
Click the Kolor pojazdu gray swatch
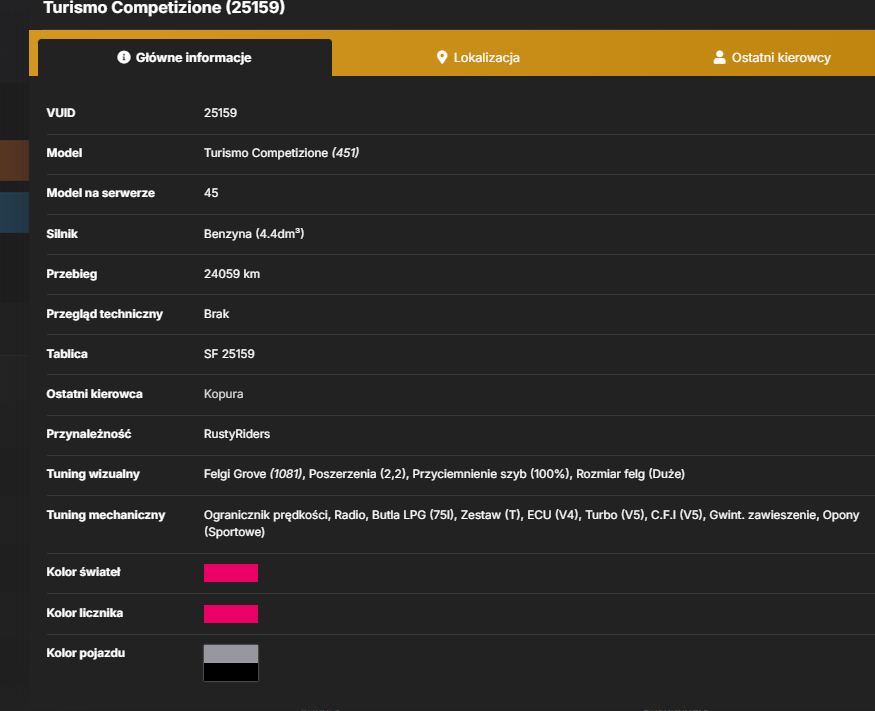pos(231,654)
